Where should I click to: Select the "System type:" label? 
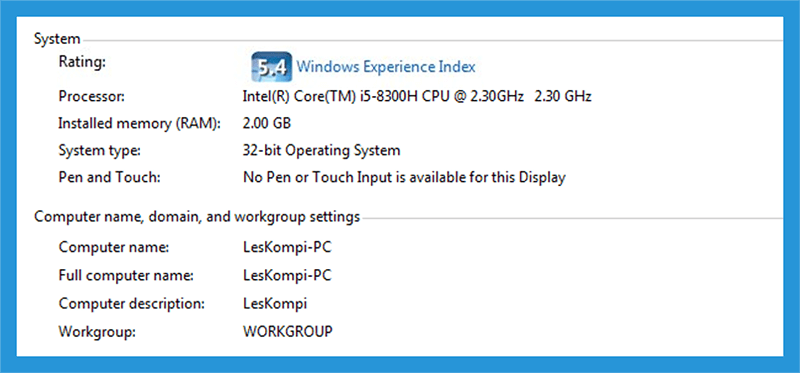click(99, 151)
